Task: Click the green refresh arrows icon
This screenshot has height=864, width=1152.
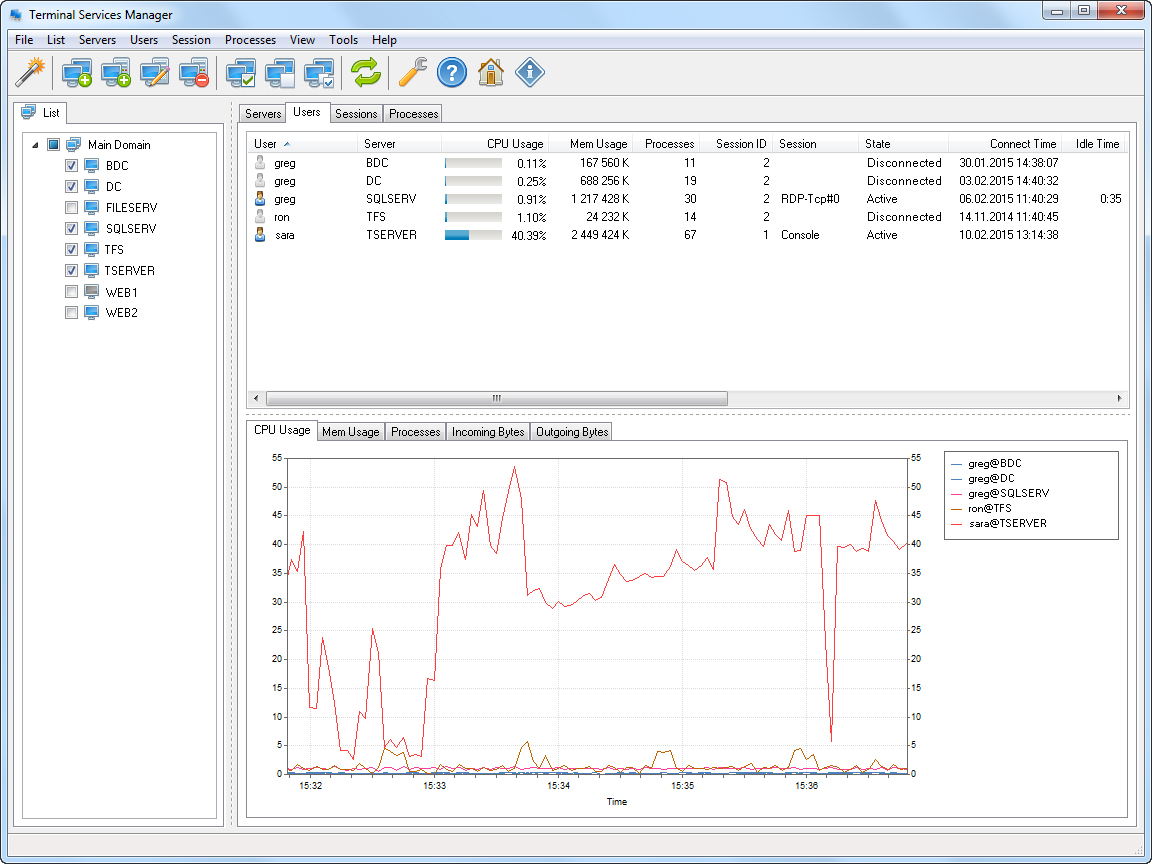Action: point(366,72)
